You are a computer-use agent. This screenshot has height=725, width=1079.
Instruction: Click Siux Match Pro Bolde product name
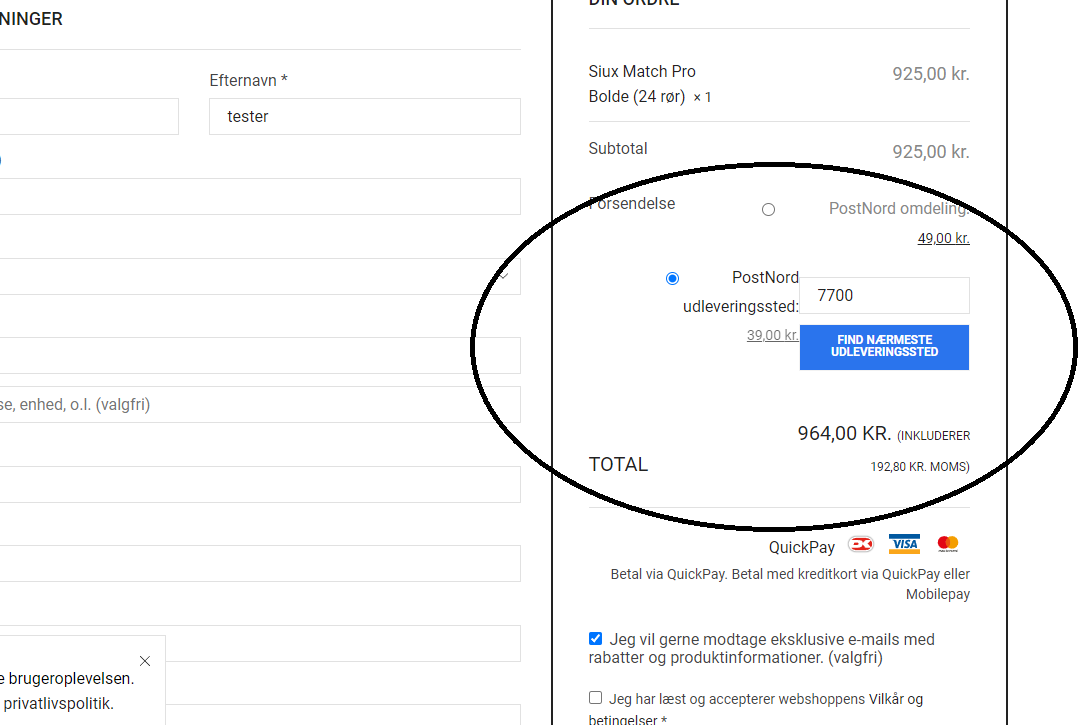point(642,84)
